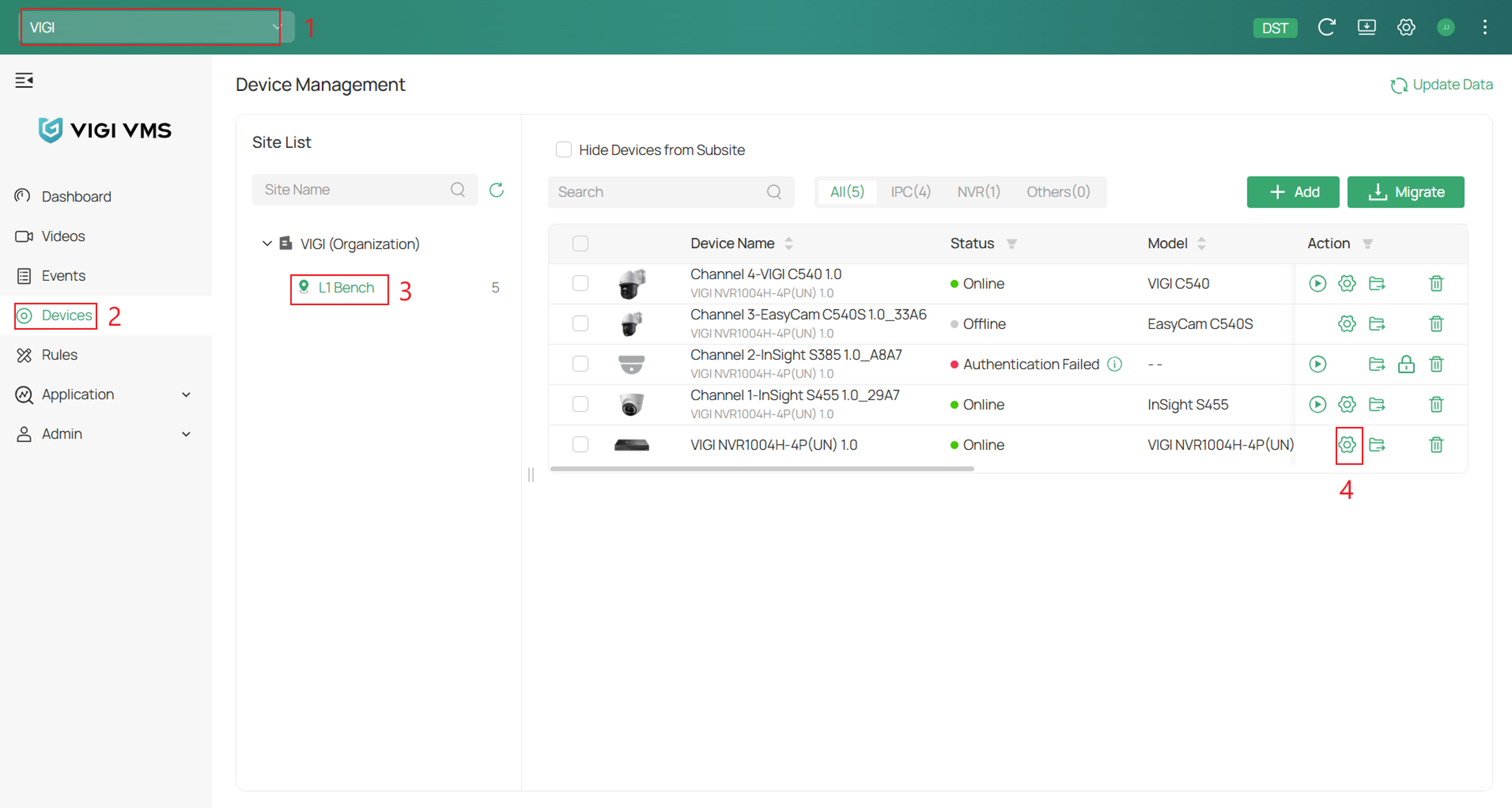This screenshot has height=808, width=1512.
Task: Open the download client icon in header
Action: 1366,27
